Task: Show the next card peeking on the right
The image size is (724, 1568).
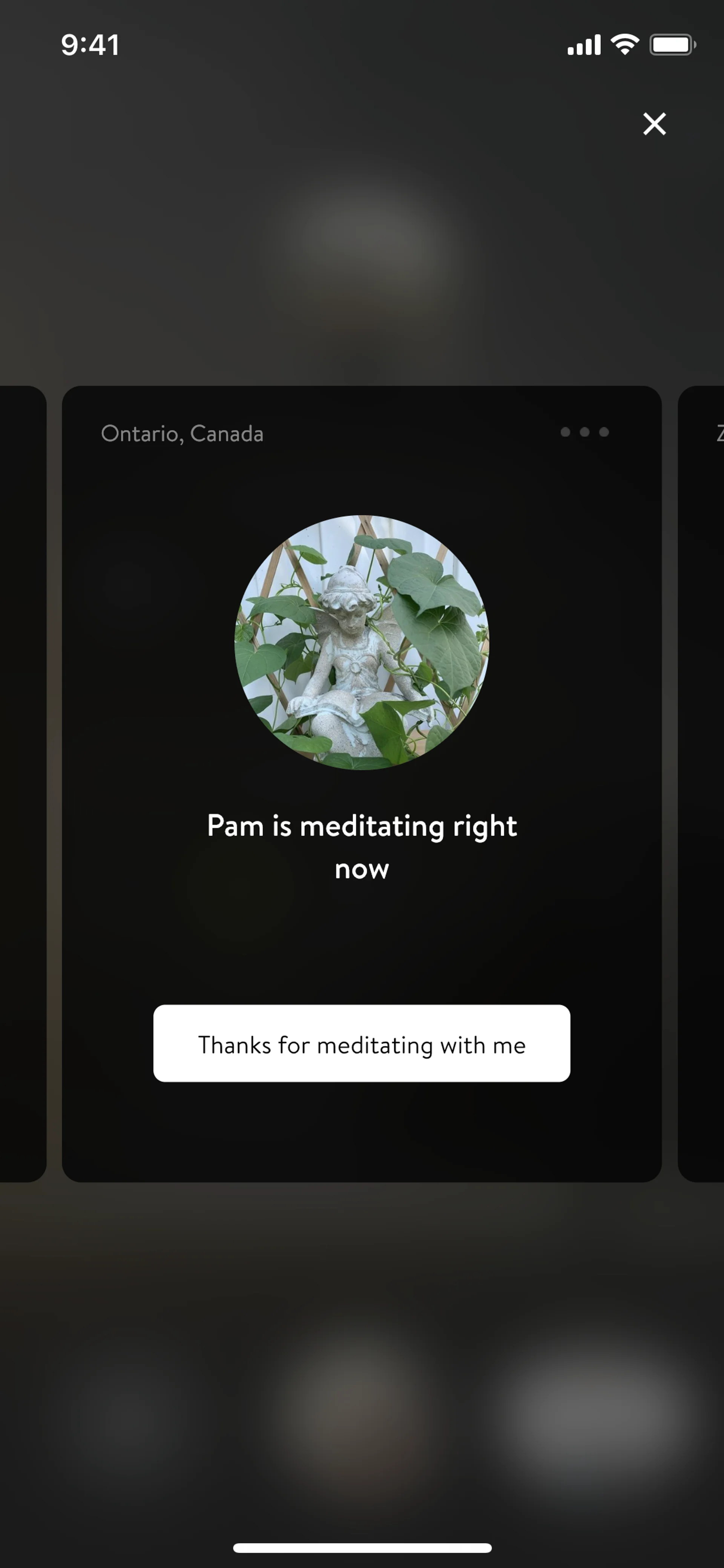Action: pos(701,784)
